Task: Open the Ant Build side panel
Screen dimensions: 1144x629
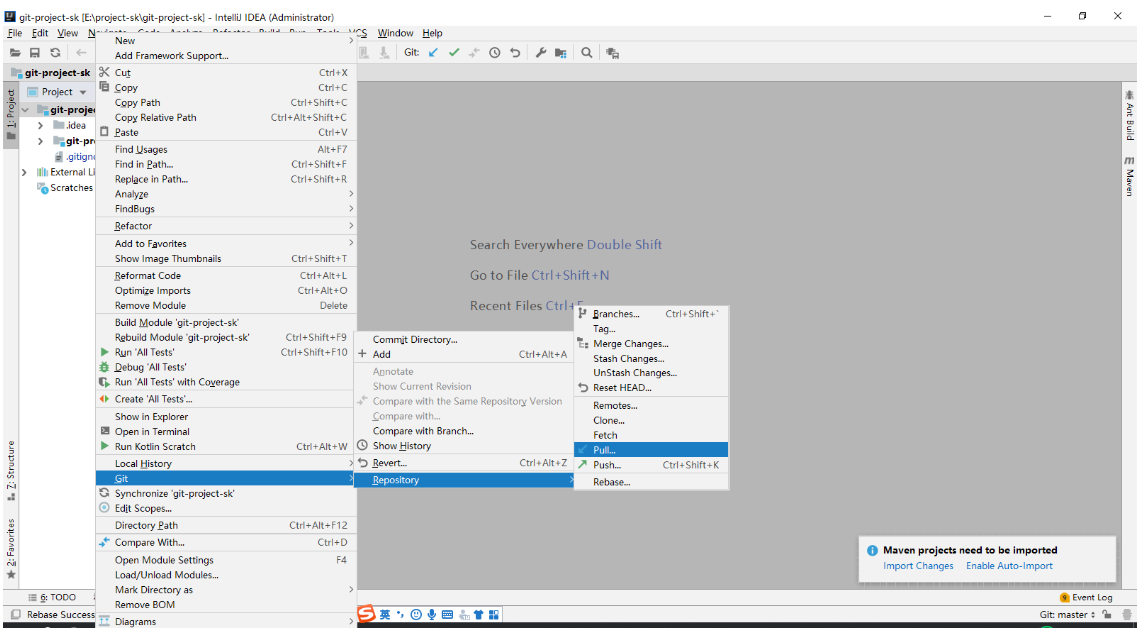Action: point(1129,115)
